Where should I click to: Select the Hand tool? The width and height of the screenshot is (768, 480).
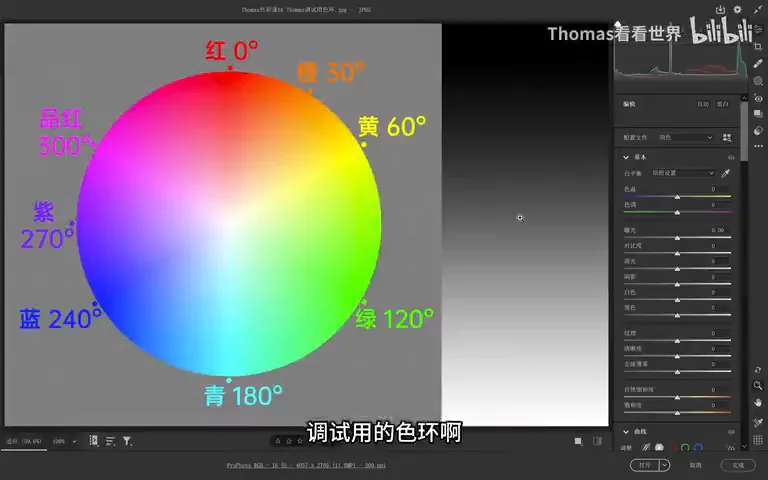tap(758, 403)
